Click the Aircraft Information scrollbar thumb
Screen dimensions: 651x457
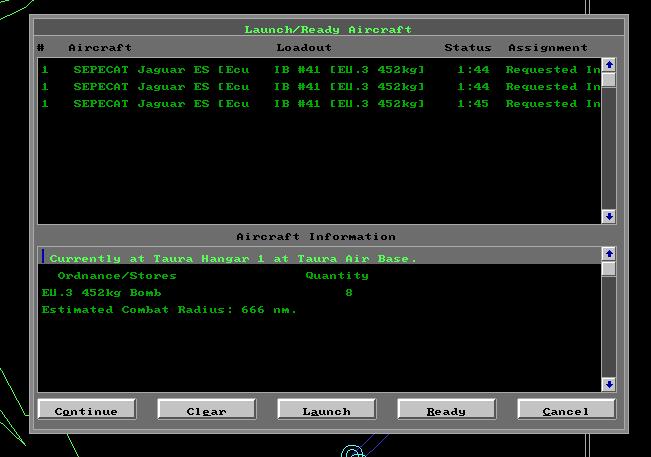click(x=609, y=269)
